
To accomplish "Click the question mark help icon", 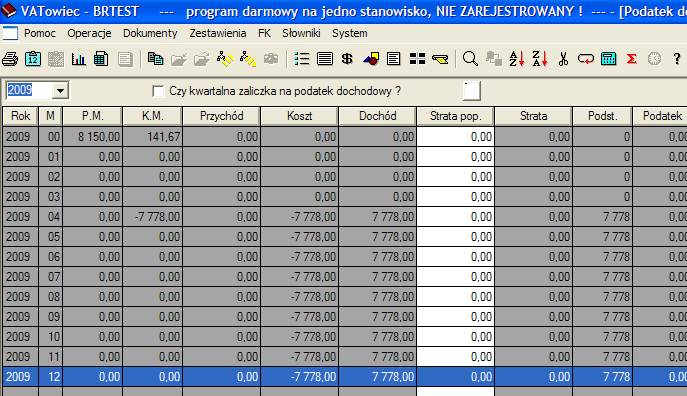I will 677,59.
